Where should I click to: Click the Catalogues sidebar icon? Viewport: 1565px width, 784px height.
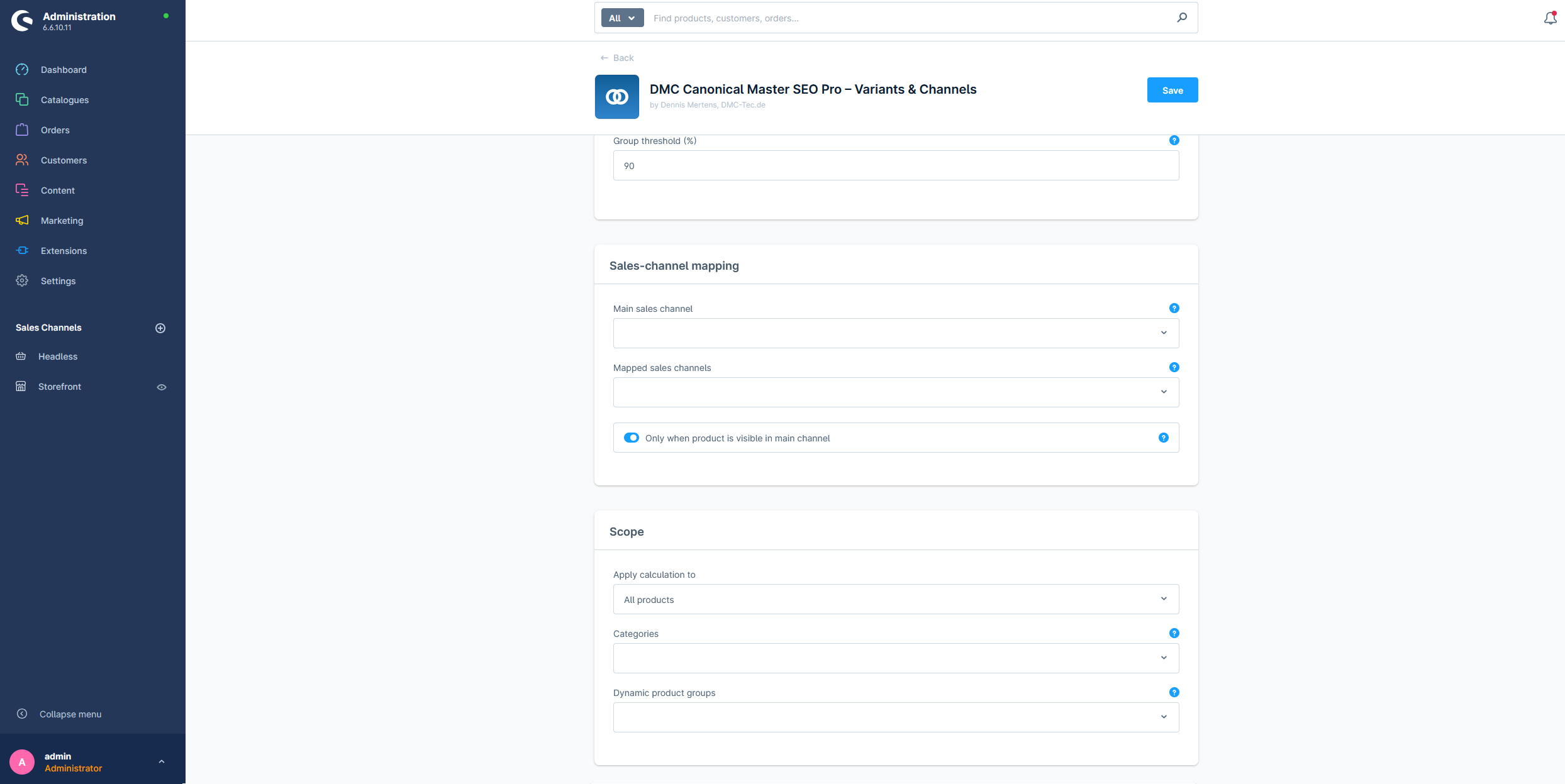[22, 99]
